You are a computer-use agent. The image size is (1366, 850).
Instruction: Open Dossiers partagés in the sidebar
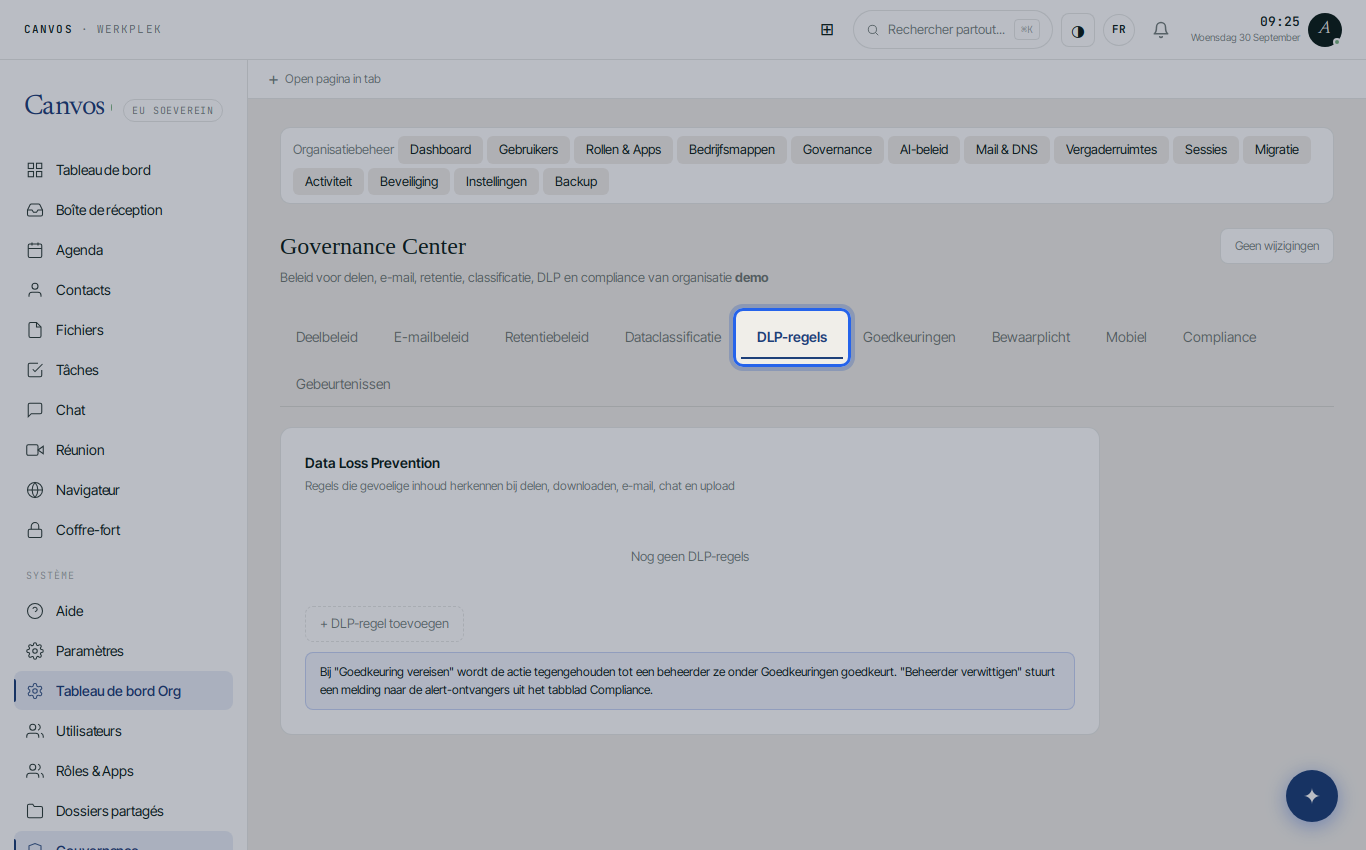pos(124,811)
